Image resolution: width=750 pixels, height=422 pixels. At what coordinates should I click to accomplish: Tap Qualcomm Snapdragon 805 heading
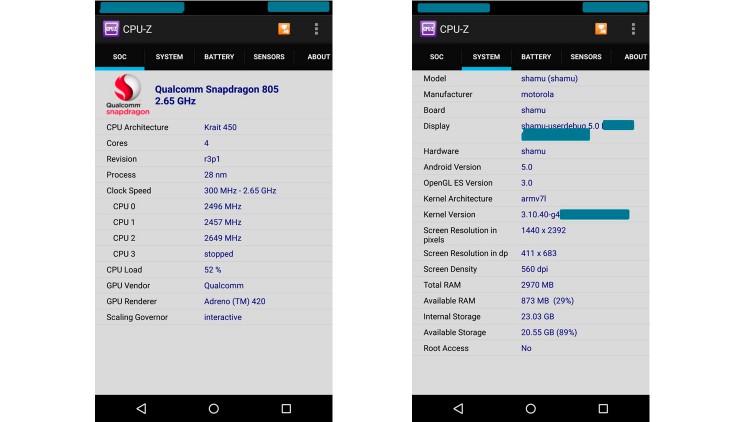pos(217,95)
